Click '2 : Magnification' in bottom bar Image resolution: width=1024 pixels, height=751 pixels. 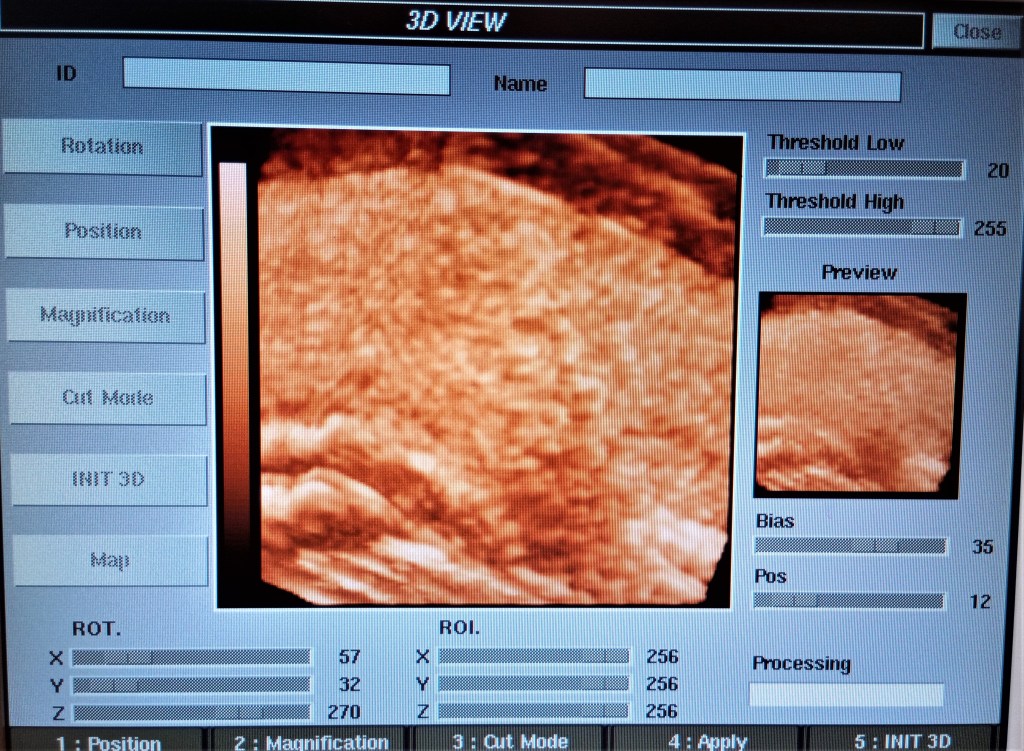[311, 741]
